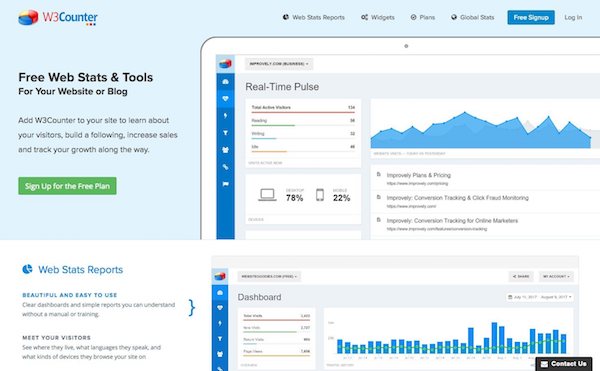The width and height of the screenshot is (600, 371).
Task: Click the Log In link
Action: 573,17
